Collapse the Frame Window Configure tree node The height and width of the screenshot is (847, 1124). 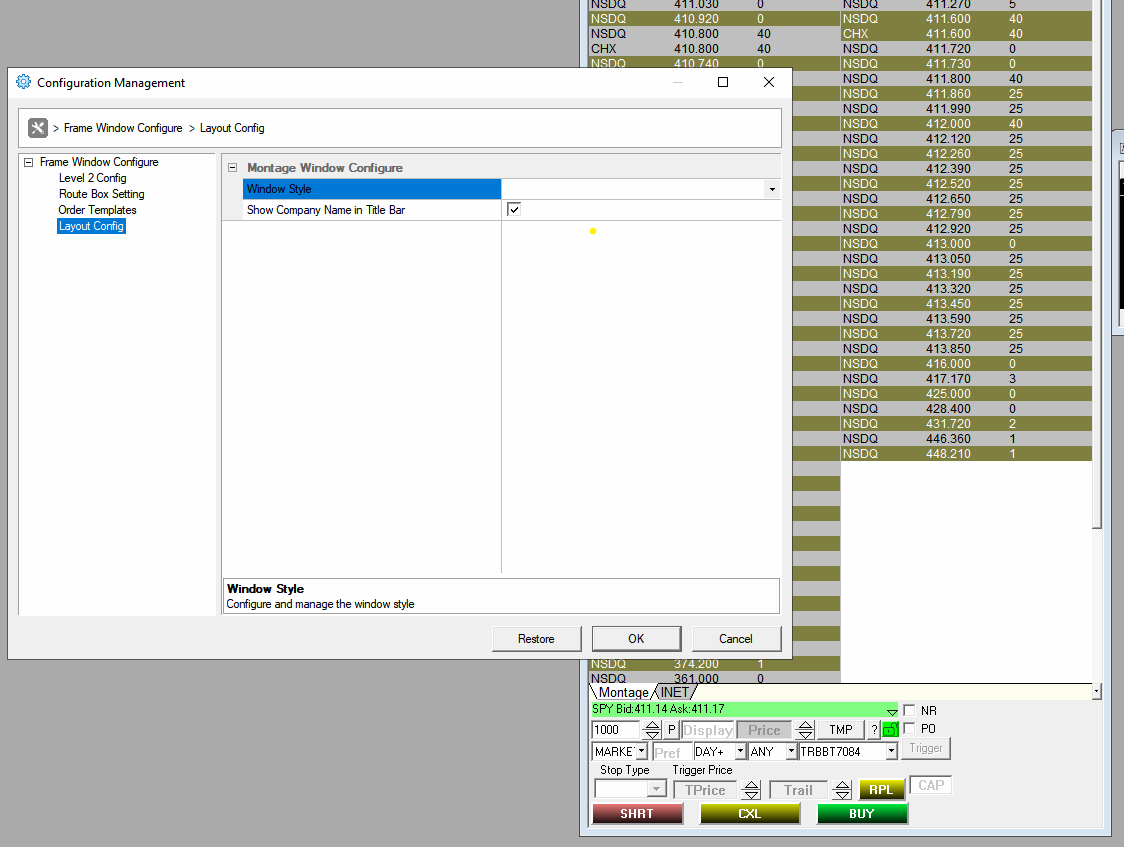coord(29,162)
